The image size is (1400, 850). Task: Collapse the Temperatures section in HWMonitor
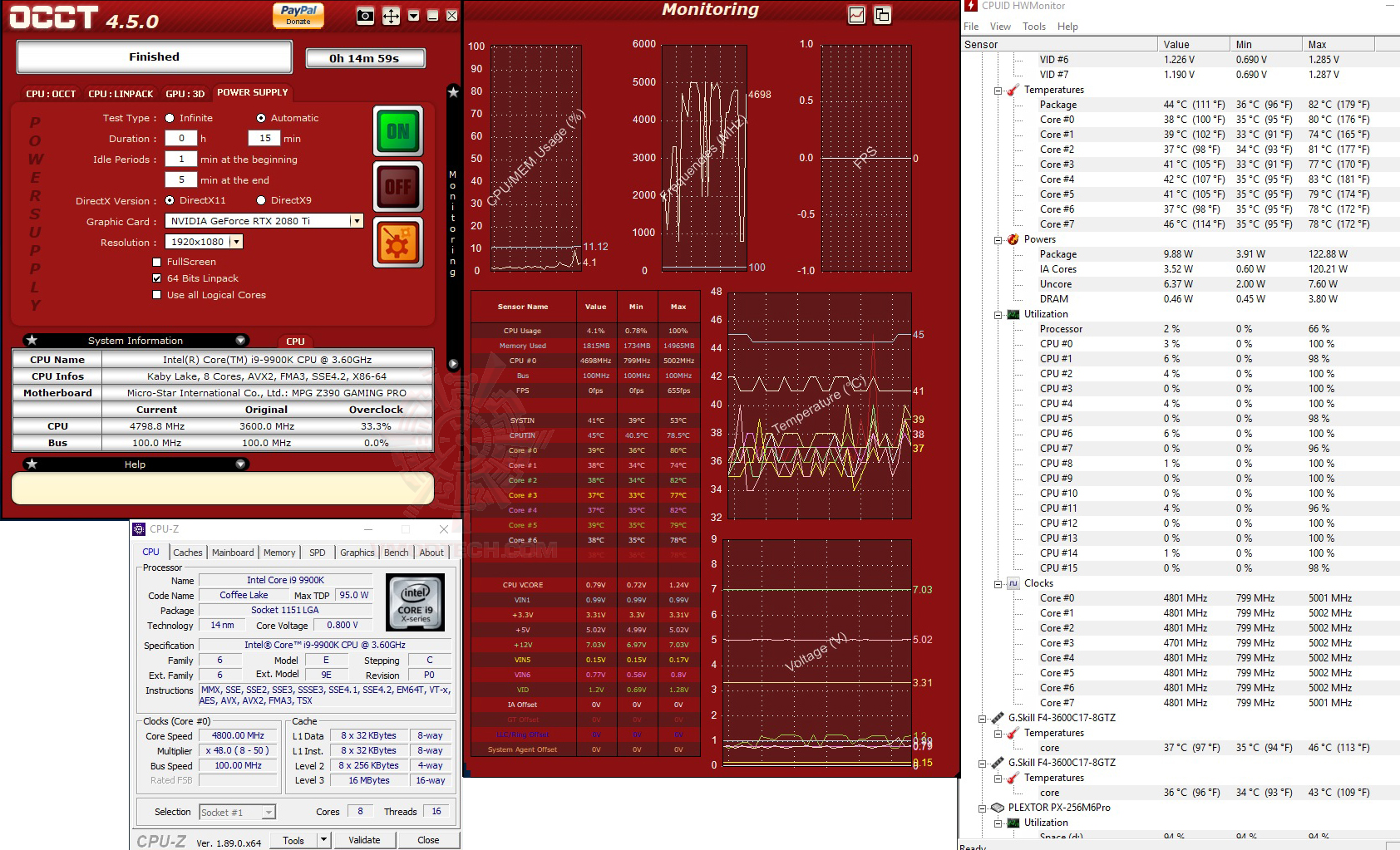point(998,89)
